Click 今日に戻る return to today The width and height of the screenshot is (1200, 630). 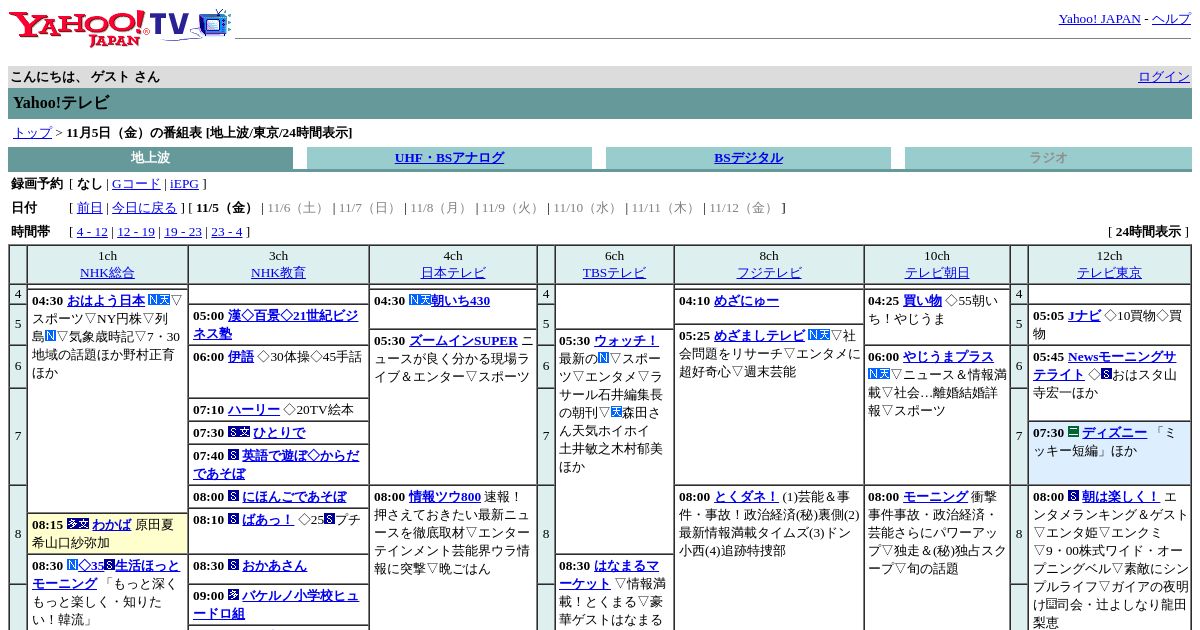tap(144, 208)
